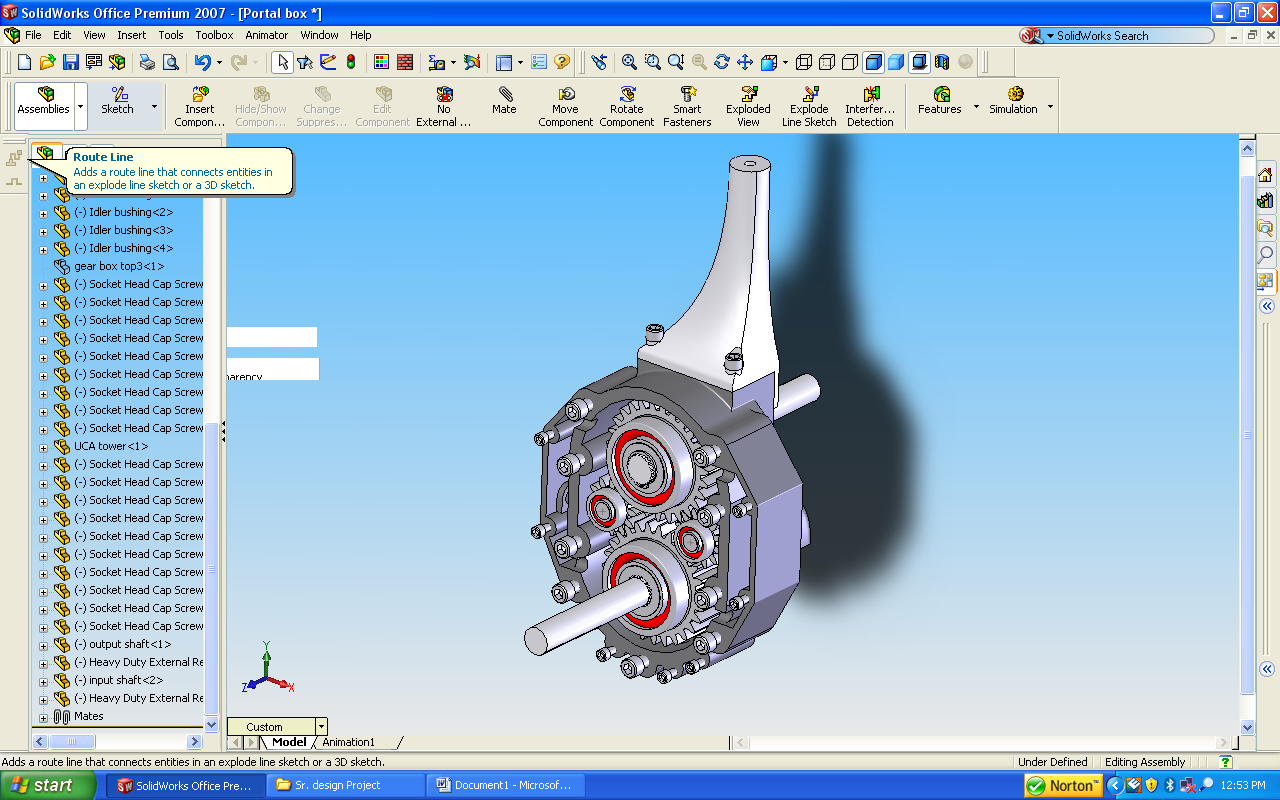Create a new document with New icon
The image size is (1280, 800).
(25, 62)
